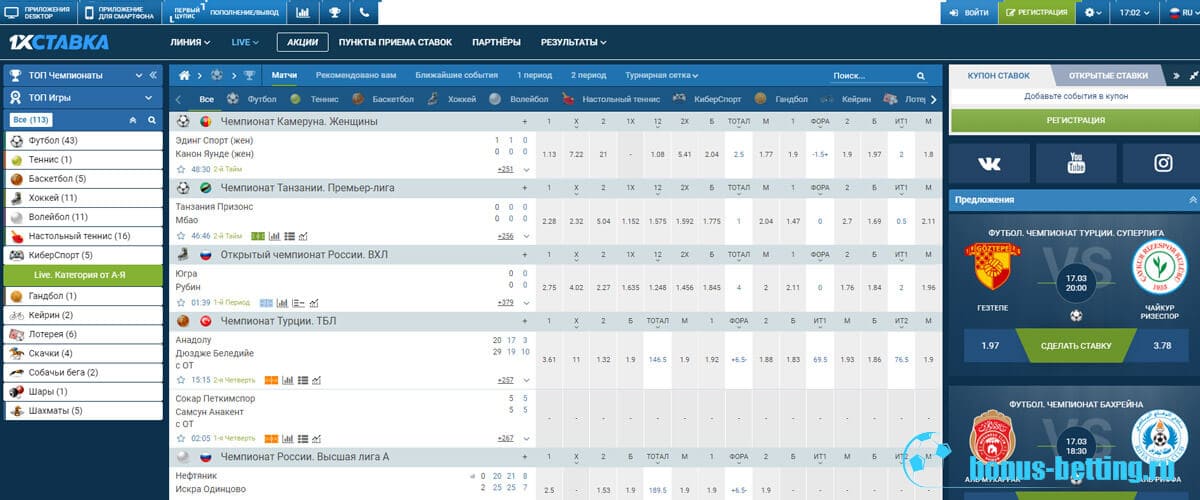Image resolution: width=1200 pixels, height=500 pixels.
Task: Expand the ТОП Чемпионаты section
Action: pyautogui.click(x=83, y=75)
